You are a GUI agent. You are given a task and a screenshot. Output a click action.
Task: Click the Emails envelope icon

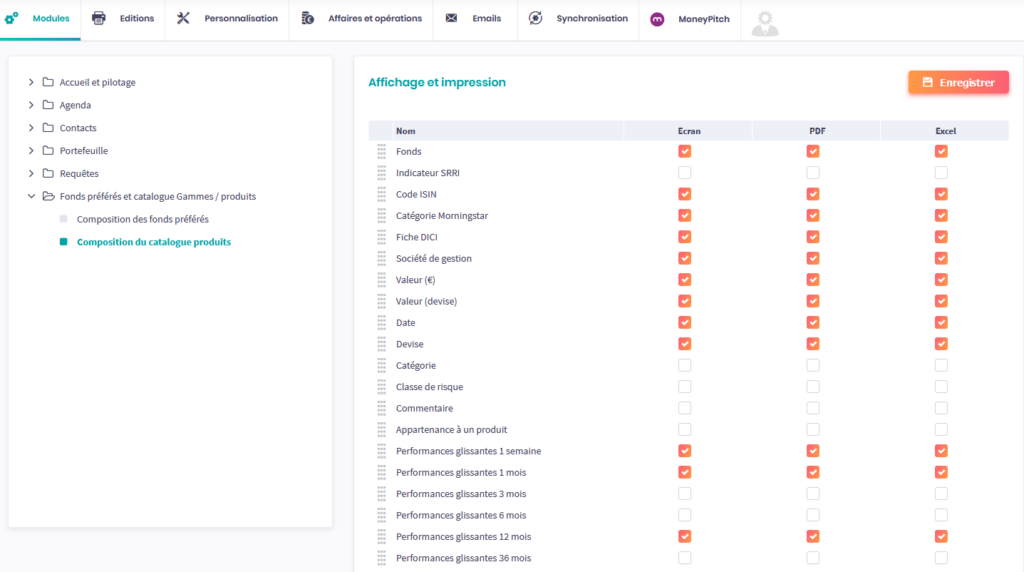pyautogui.click(x=452, y=19)
